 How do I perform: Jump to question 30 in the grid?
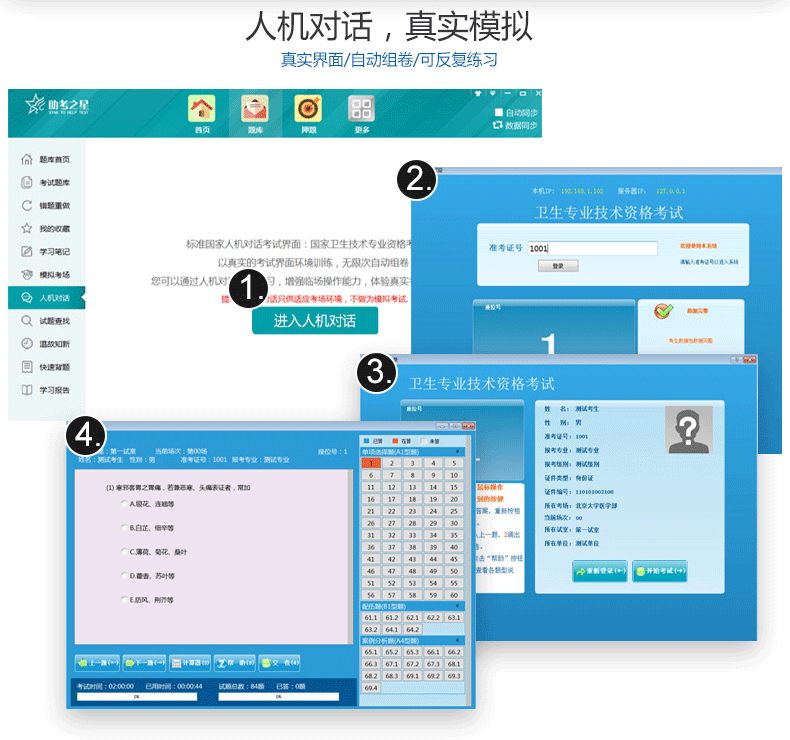click(x=454, y=523)
